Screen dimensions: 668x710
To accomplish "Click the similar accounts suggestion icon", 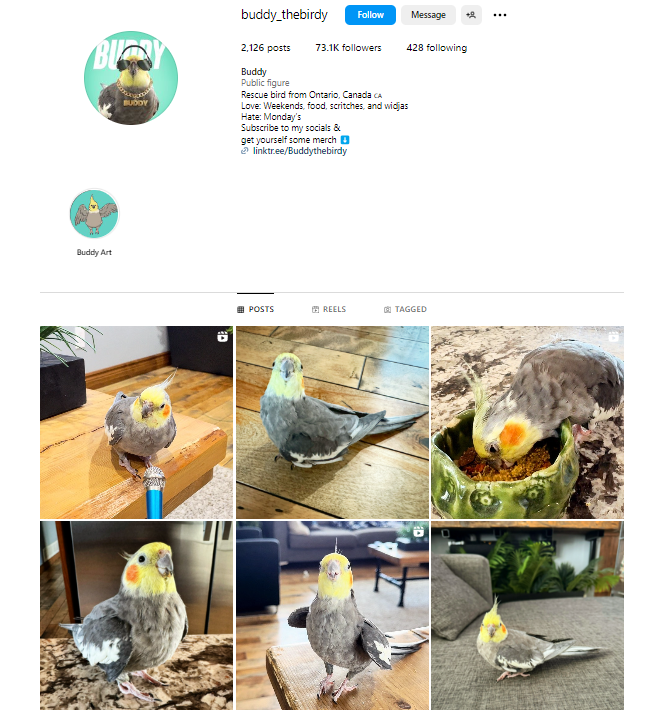I will [x=471, y=15].
